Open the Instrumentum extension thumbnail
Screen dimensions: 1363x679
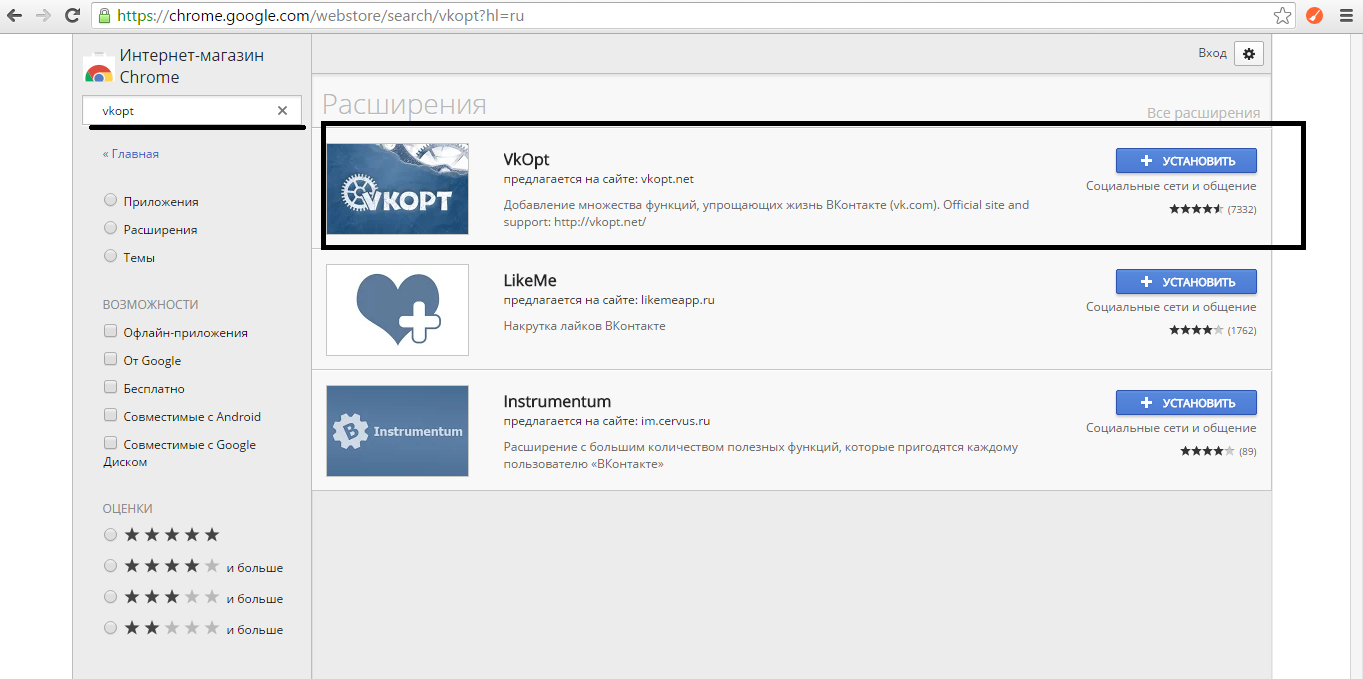point(397,431)
